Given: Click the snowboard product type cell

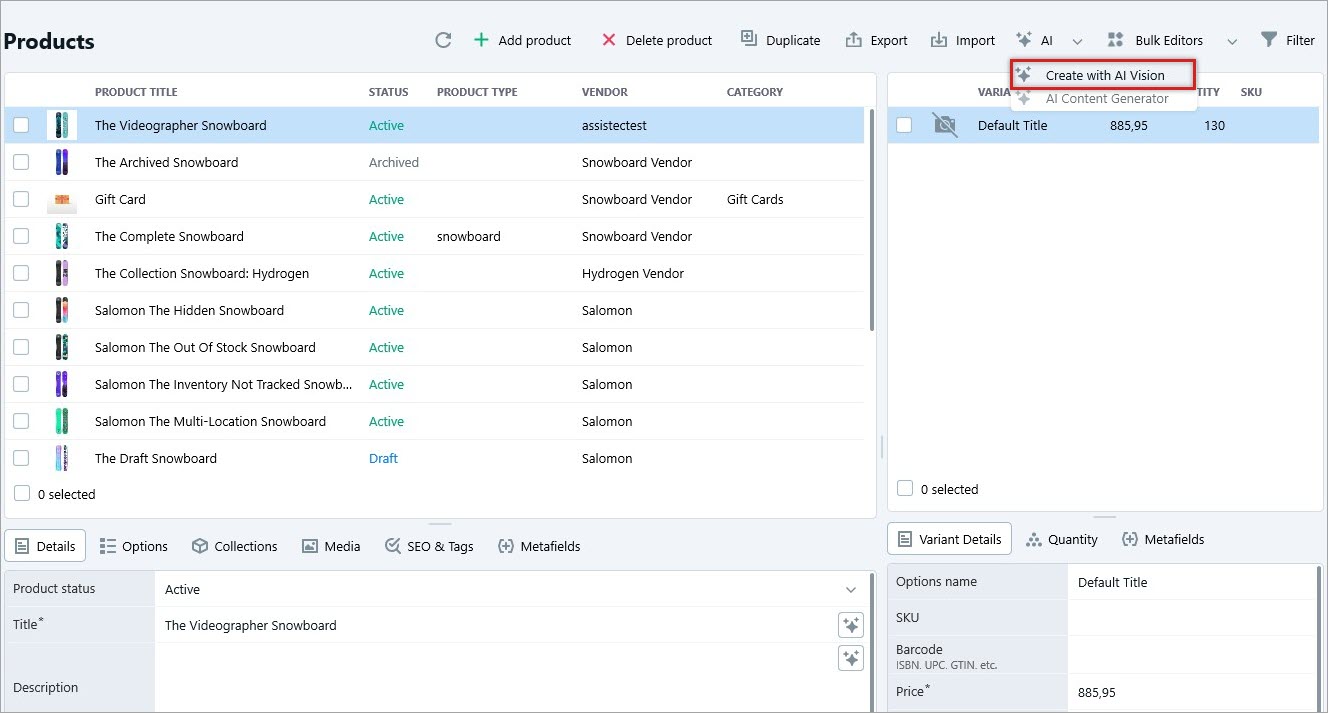Looking at the screenshot, I should click(469, 236).
